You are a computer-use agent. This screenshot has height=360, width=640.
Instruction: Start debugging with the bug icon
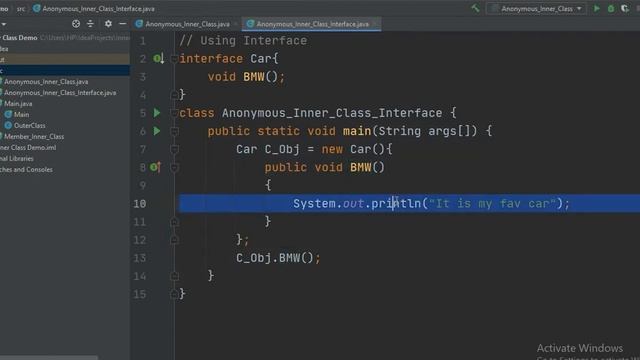611,8
